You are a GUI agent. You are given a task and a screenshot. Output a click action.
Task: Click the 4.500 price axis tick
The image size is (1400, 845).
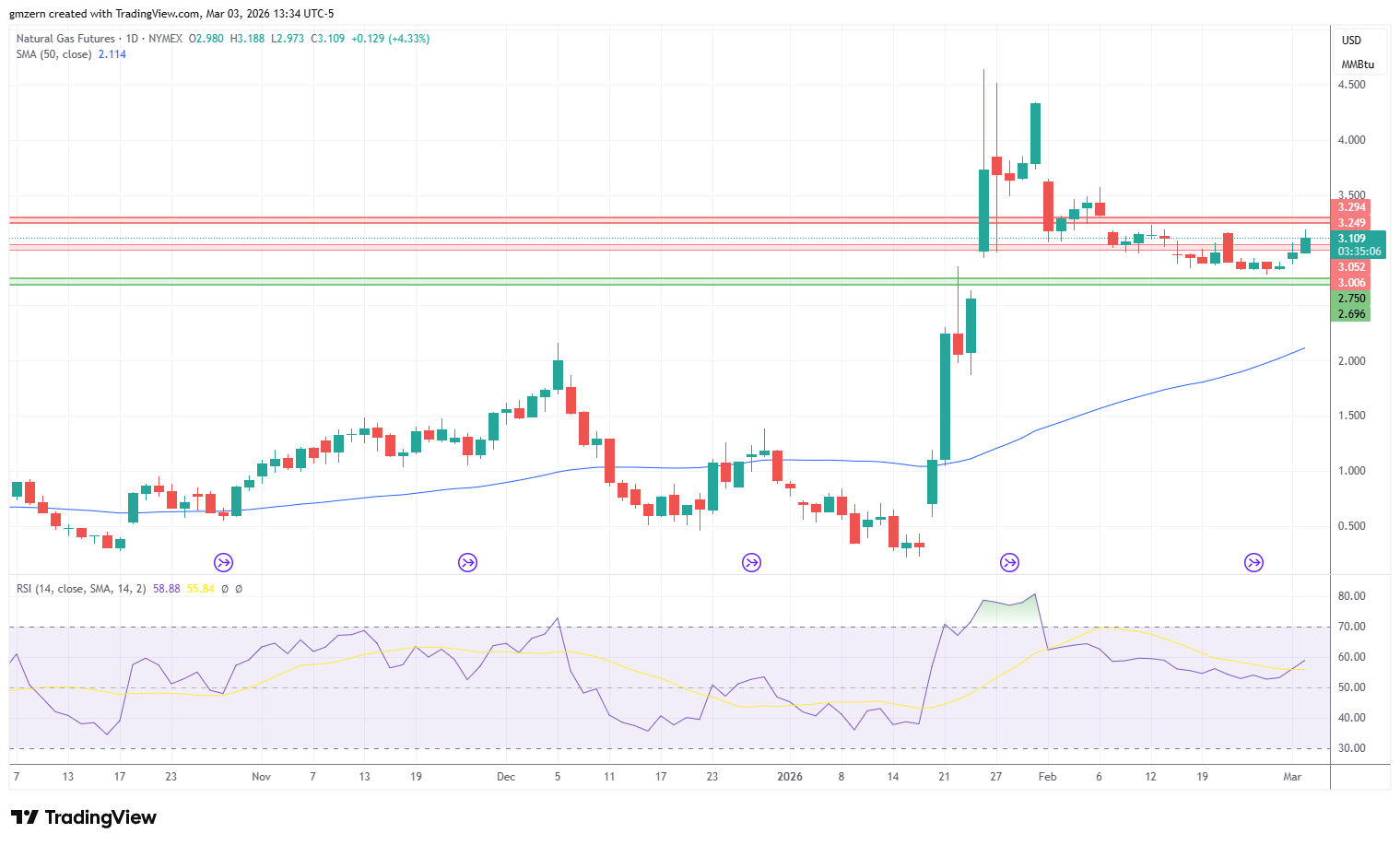pyautogui.click(x=1351, y=85)
